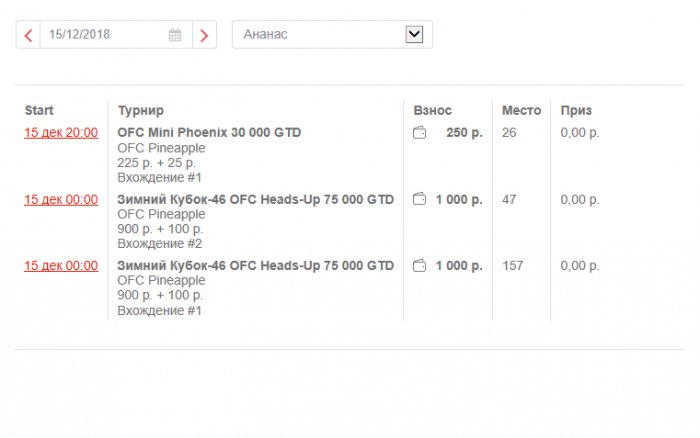
Task: Expand the Ананас game type dropdown arrow
Action: [x=414, y=34]
